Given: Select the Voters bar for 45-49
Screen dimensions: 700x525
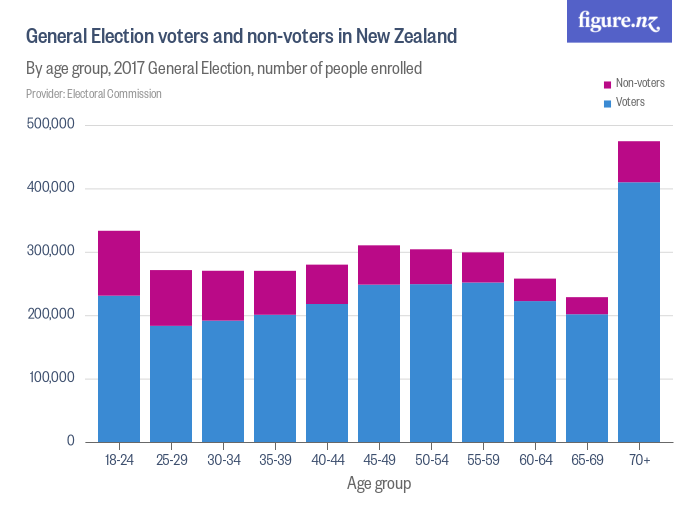Looking at the screenshot, I should pyautogui.click(x=379, y=363).
